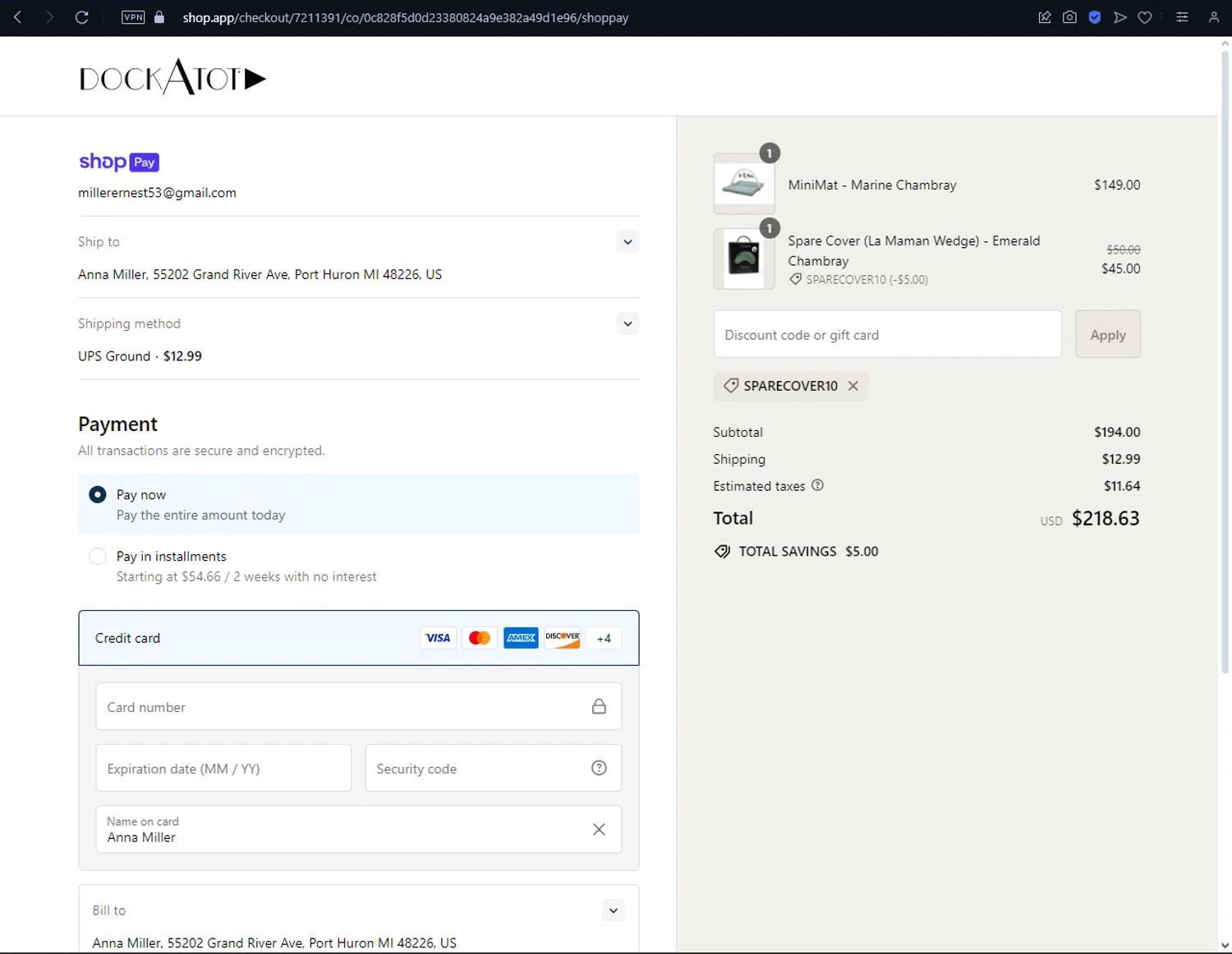This screenshot has width=1232, height=954.
Task: Click the Mastercard icon
Action: point(480,638)
